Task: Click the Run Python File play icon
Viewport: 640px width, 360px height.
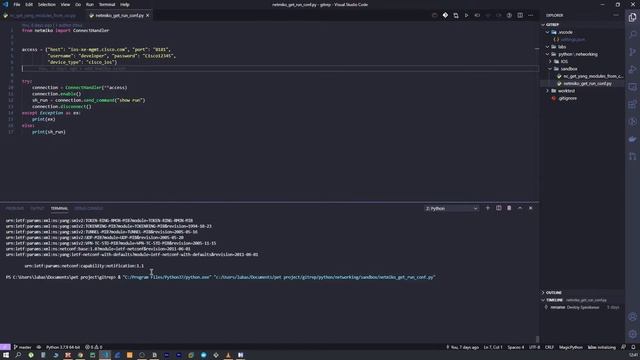Action: pyautogui.click(x=467, y=16)
